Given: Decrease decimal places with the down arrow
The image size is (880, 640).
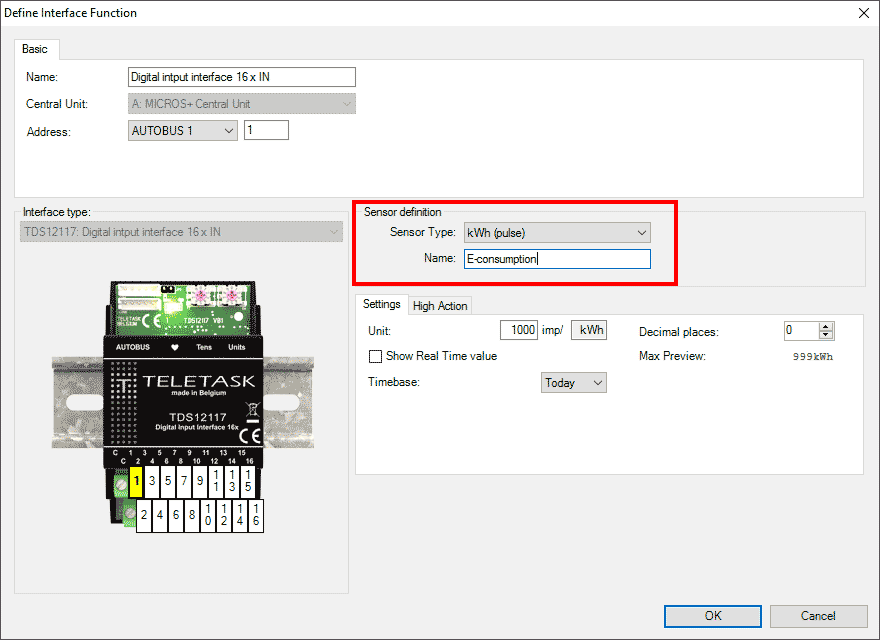Looking at the screenshot, I should [x=825, y=335].
